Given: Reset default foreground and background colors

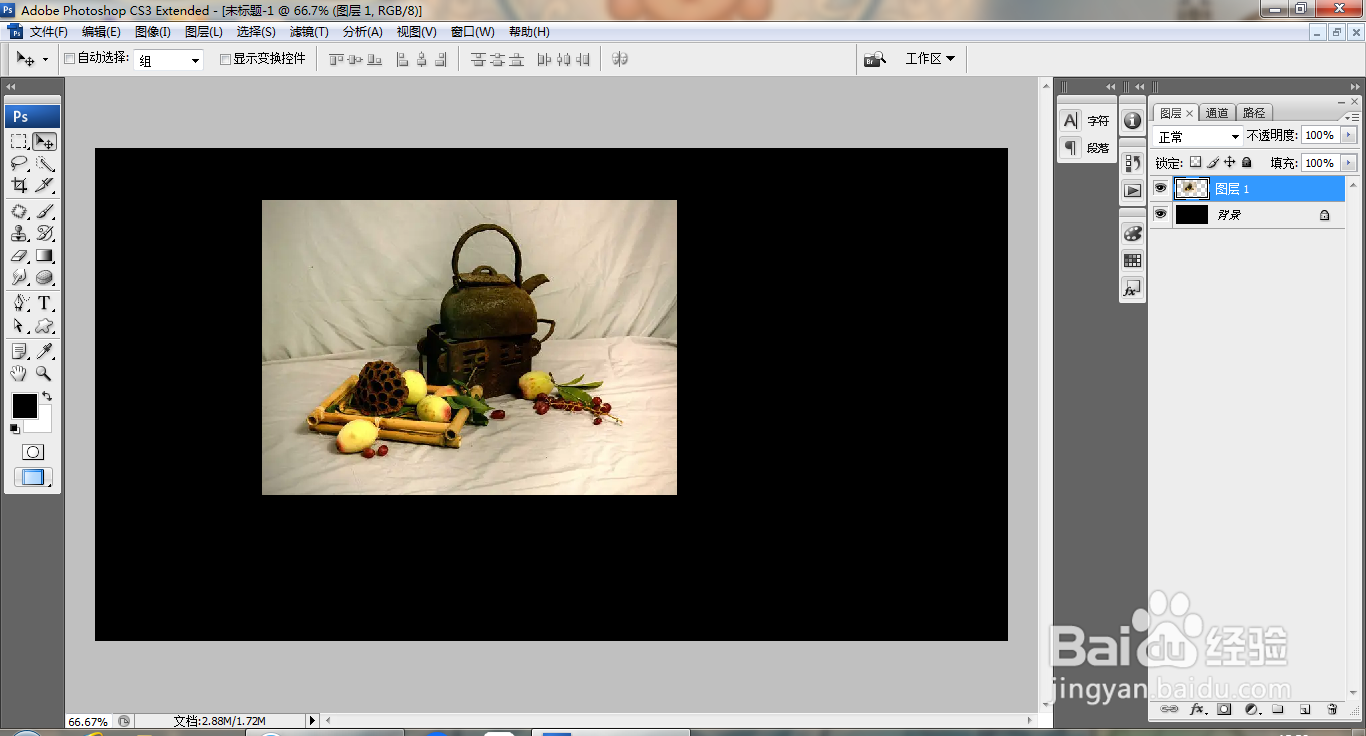Looking at the screenshot, I should click(x=15, y=429).
